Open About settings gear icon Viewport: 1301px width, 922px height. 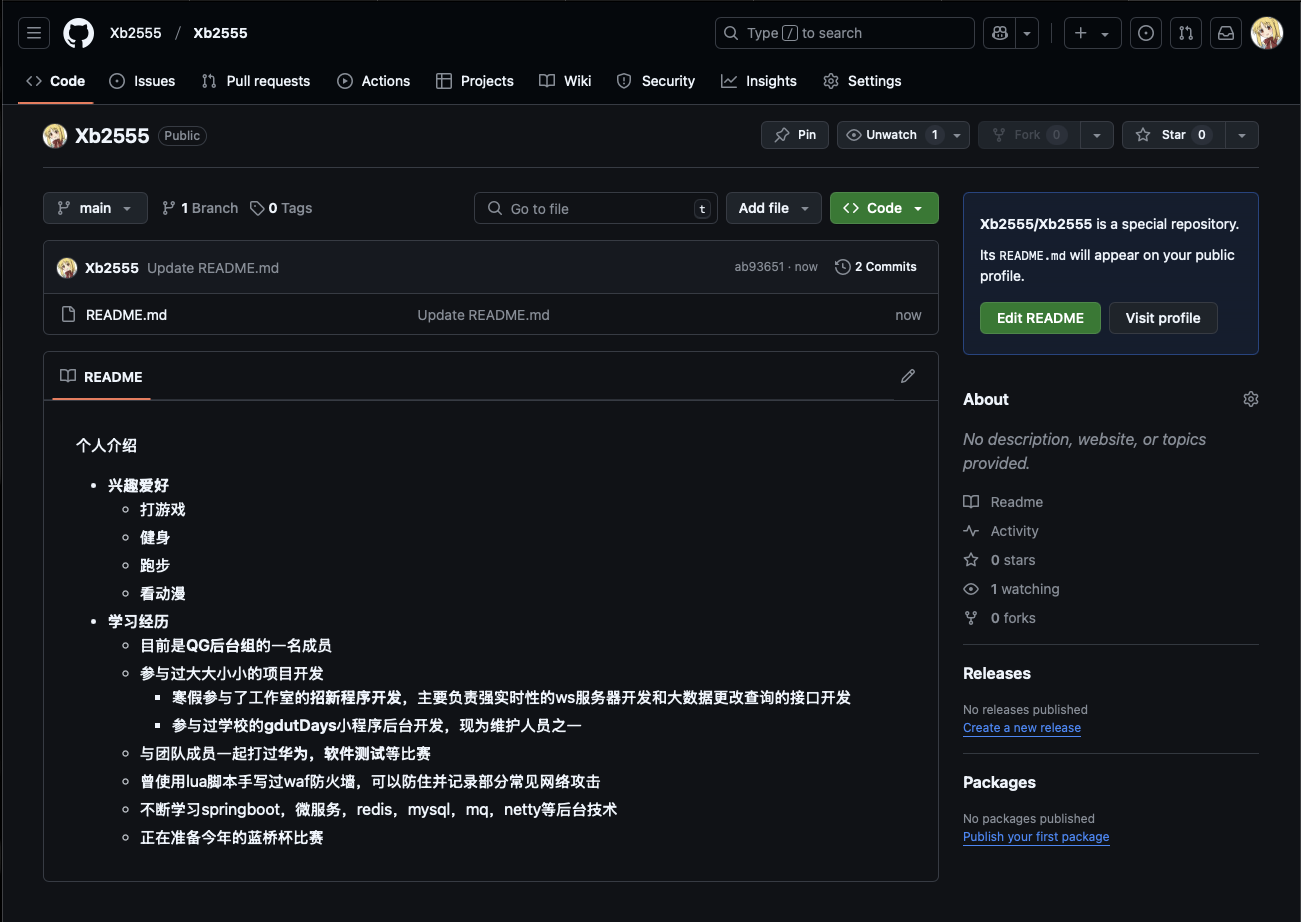tap(1251, 399)
